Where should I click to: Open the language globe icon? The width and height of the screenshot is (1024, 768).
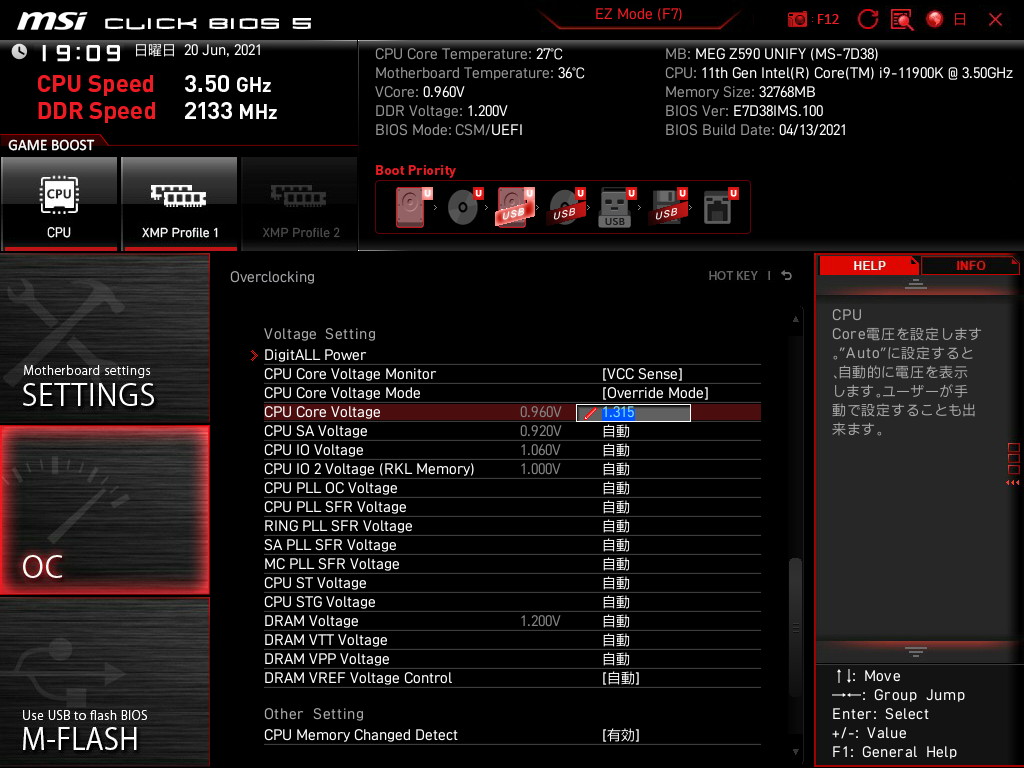(935, 20)
